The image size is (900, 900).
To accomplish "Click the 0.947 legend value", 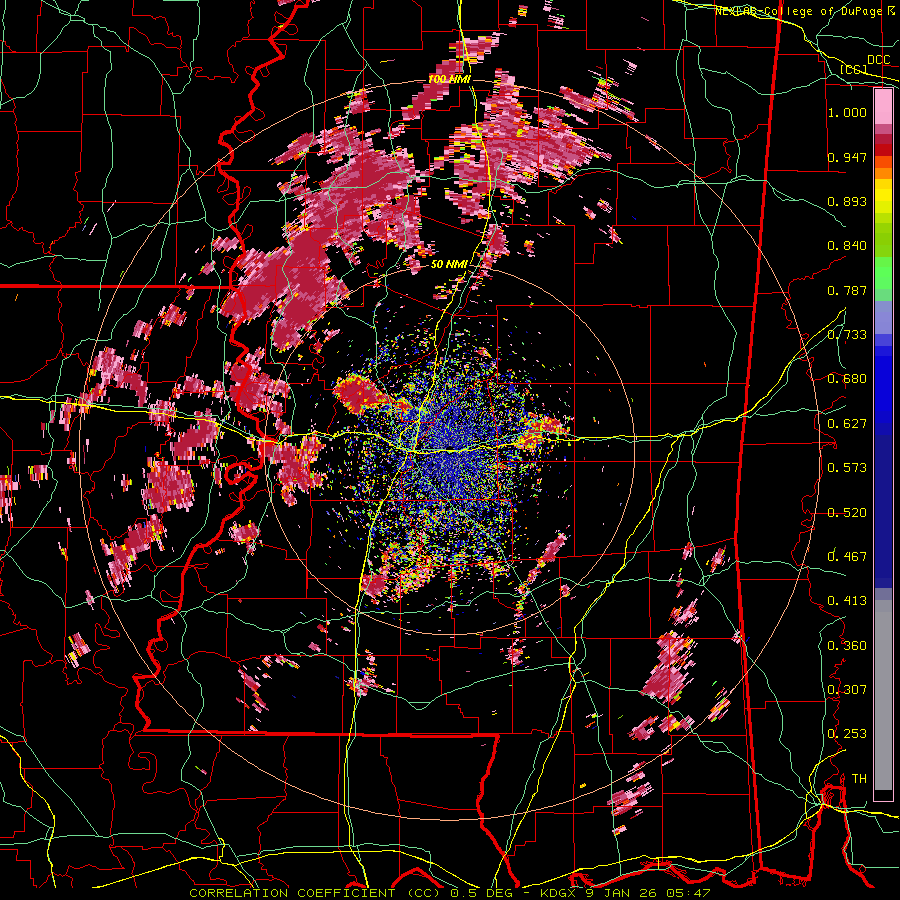I will (847, 157).
